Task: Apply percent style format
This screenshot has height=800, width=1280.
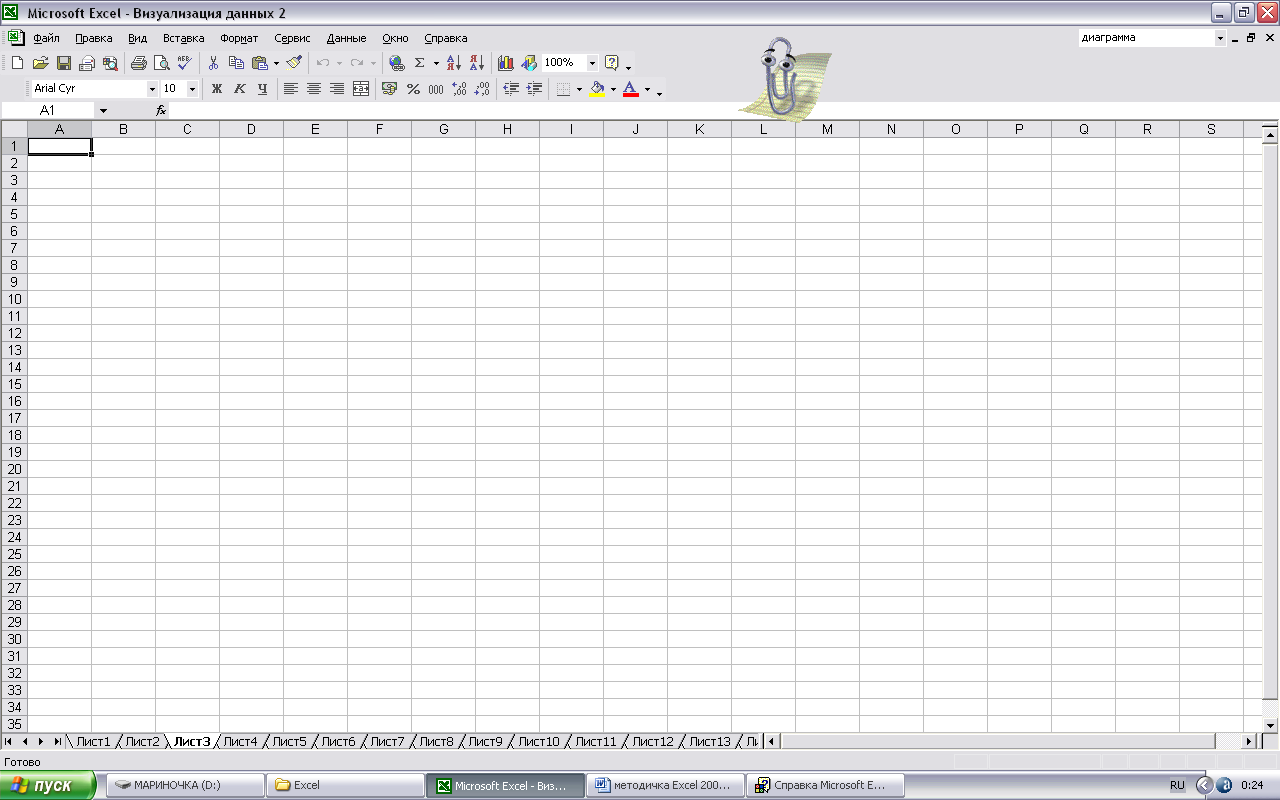Action: pyautogui.click(x=413, y=89)
